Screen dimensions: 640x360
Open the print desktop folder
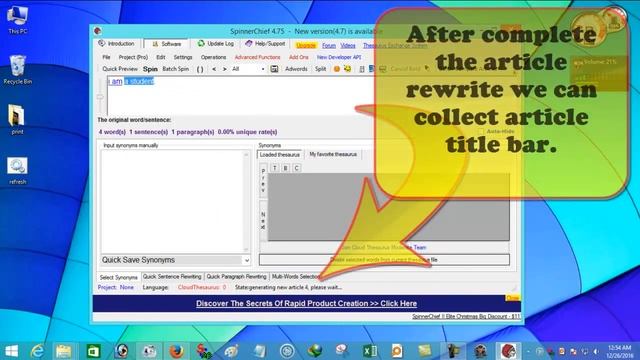17,120
